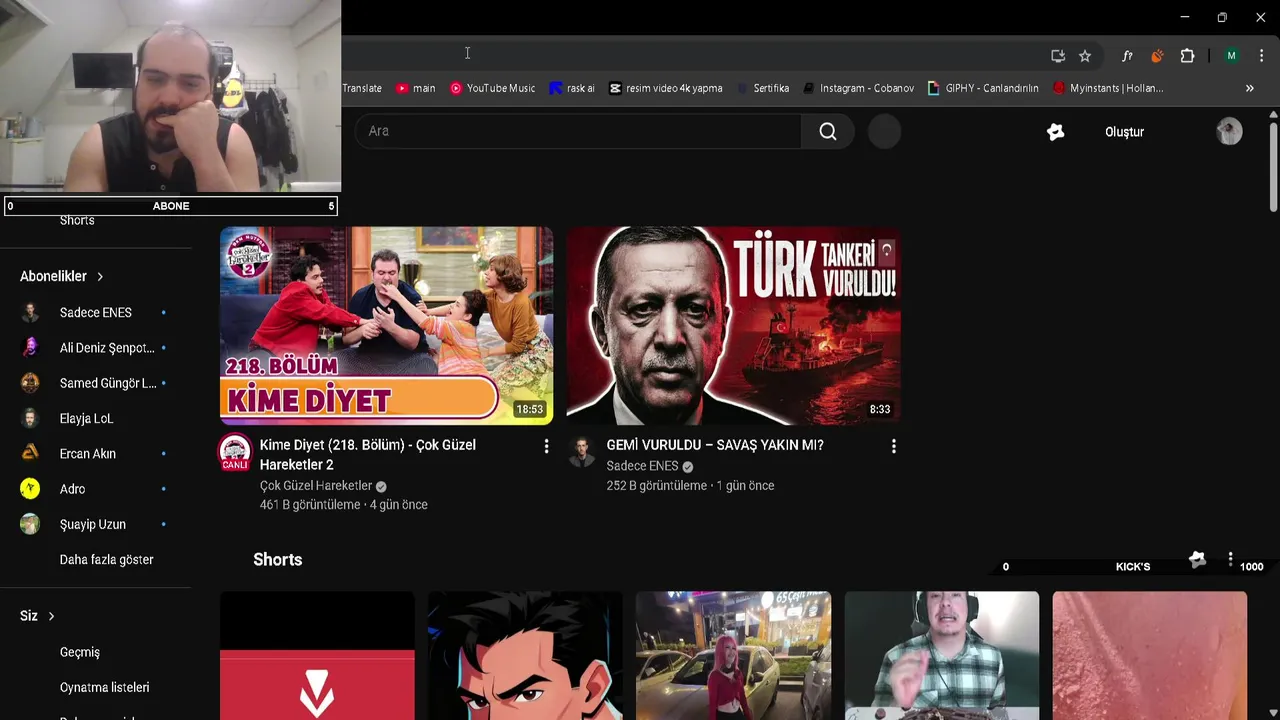Click the Chrome address bar
The width and height of the screenshot is (1280, 720).
click(x=690, y=56)
